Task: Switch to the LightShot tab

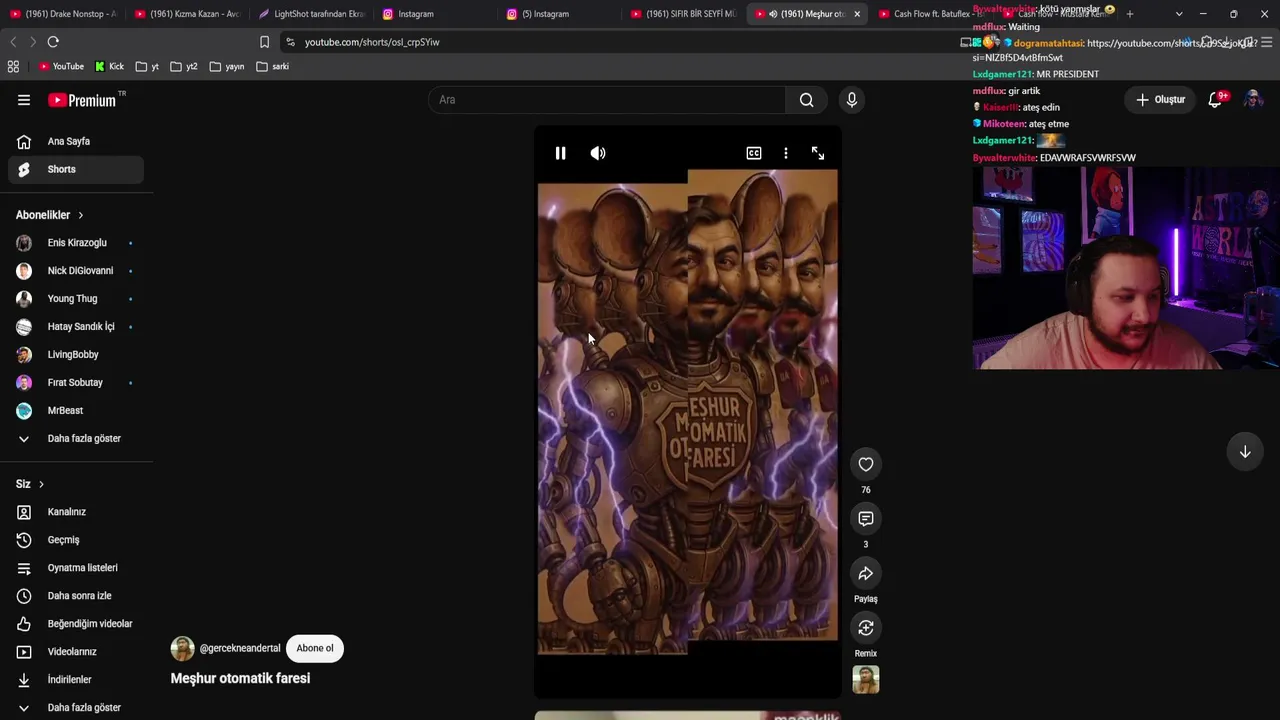Action: point(311,14)
